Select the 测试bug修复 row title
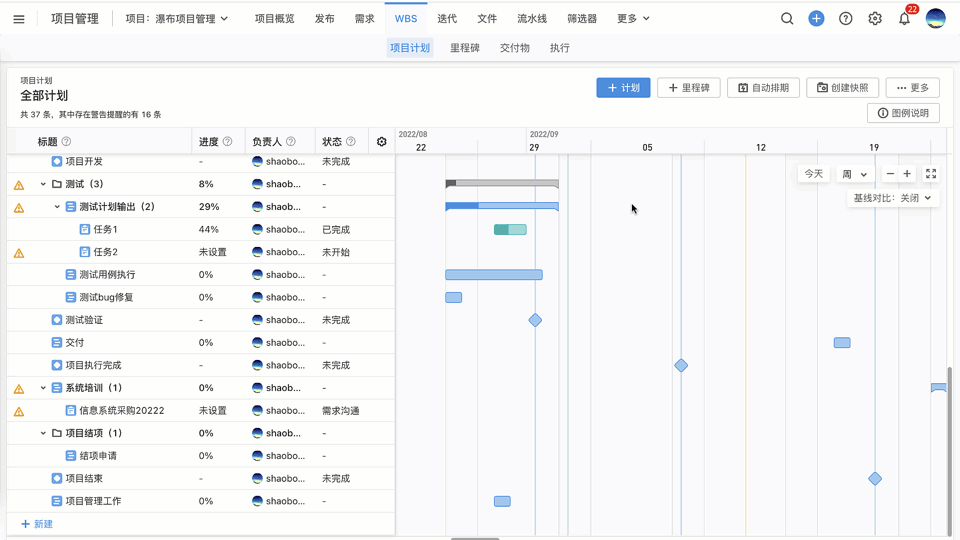Image resolution: width=960 pixels, height=540 pixels. pyautogui.click(x=106, y=297)
